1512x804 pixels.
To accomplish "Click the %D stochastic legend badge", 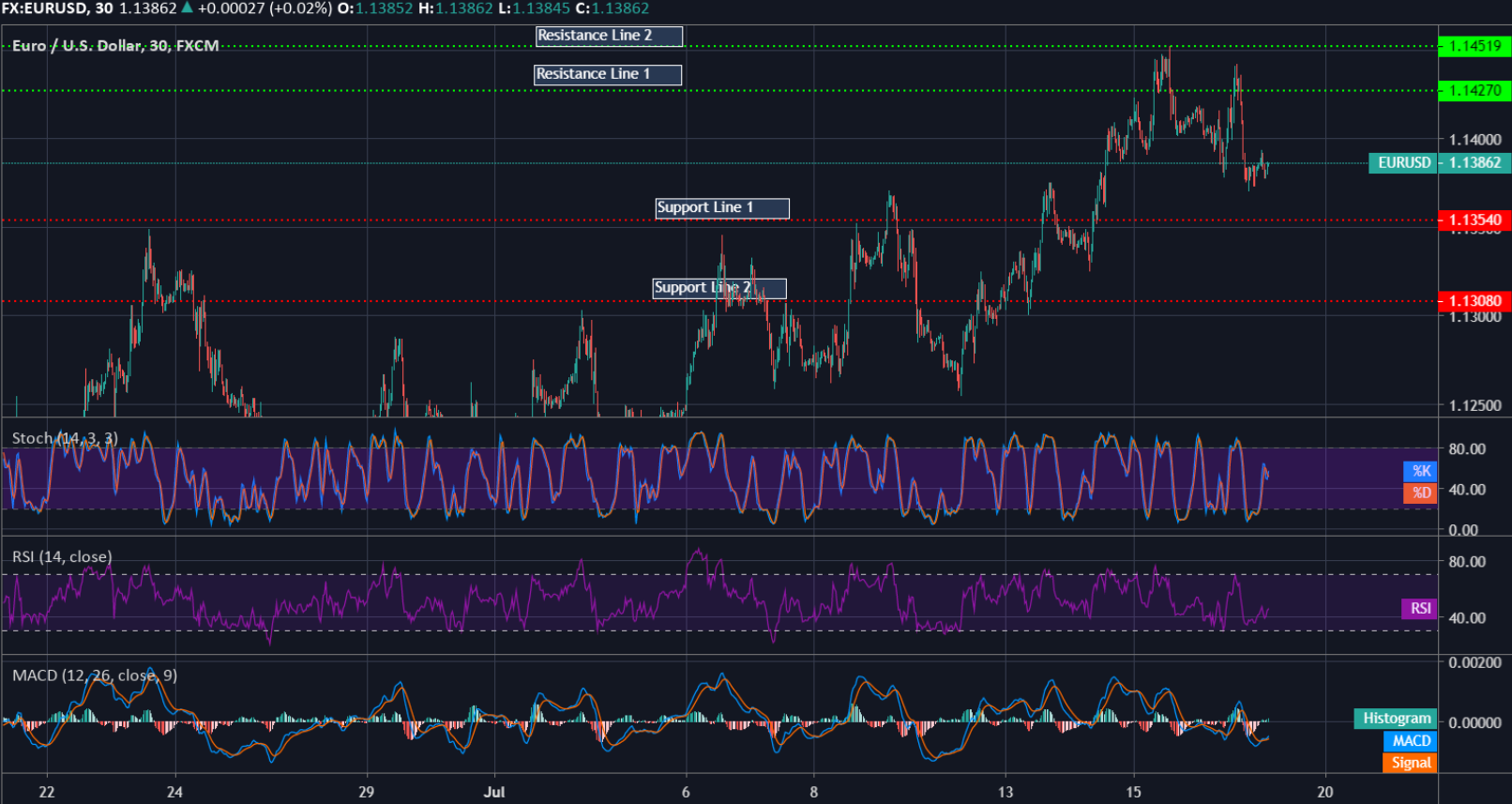I will (x=1420, y=493).
